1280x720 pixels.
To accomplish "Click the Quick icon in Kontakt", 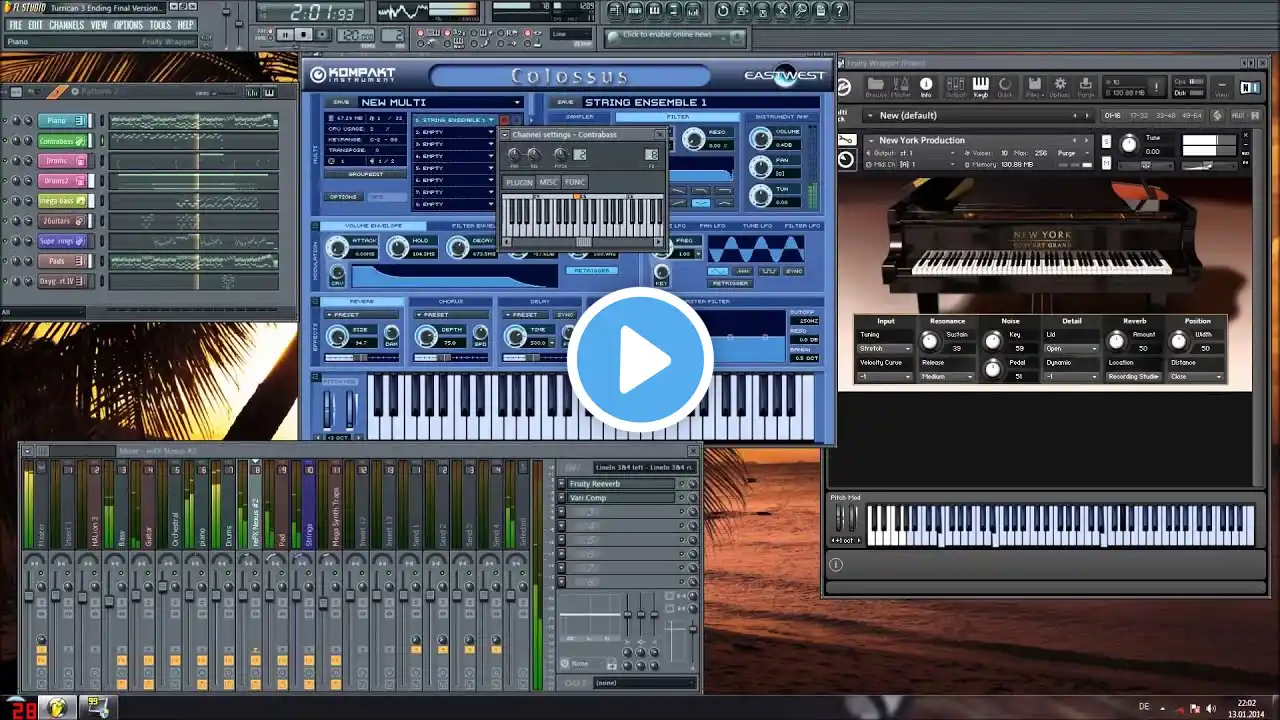I will click(1004, 87).
